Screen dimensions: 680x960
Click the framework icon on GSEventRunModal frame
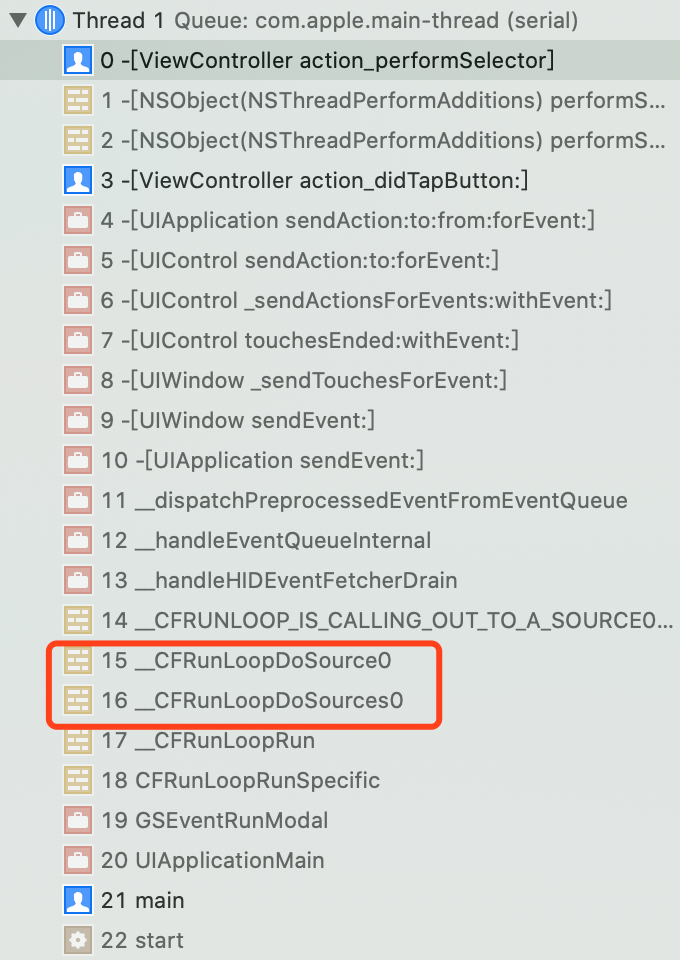pos(77,820)
